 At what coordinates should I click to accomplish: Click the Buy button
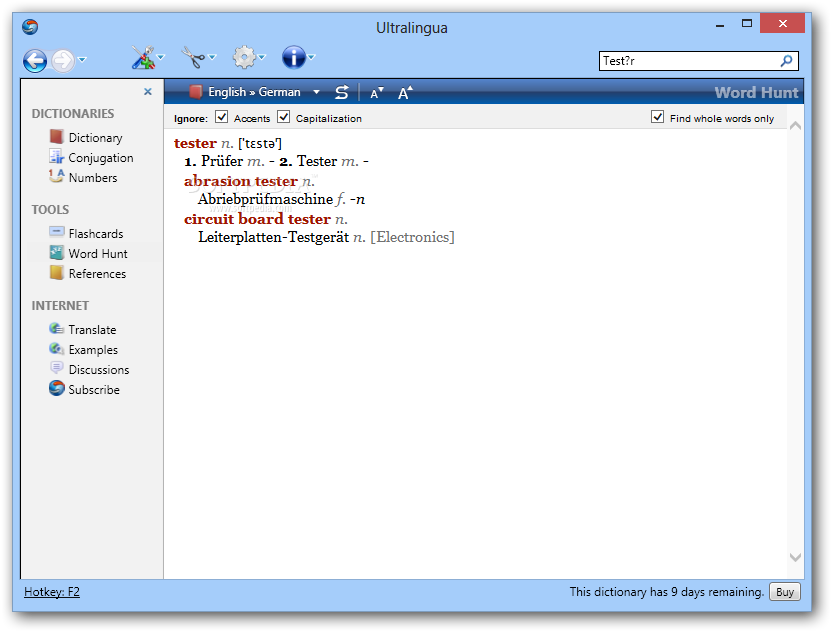tap(785, 592)
